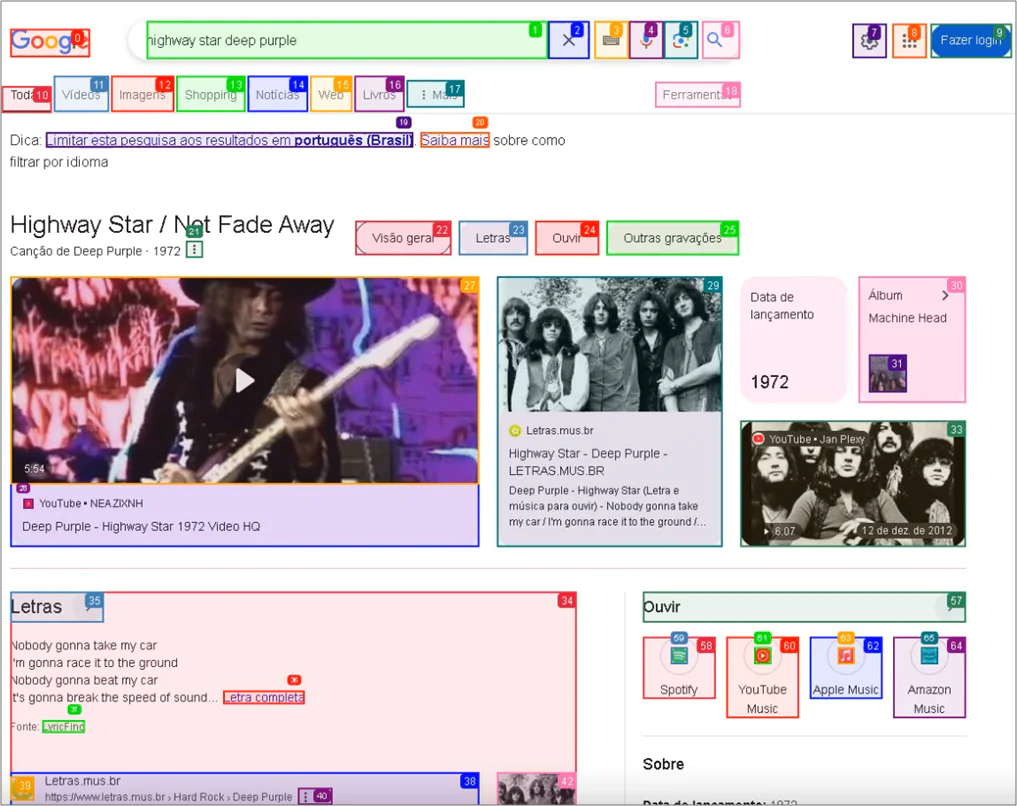
Task: Switch to the Vídeos tab
Action: (x=81, y=94)
